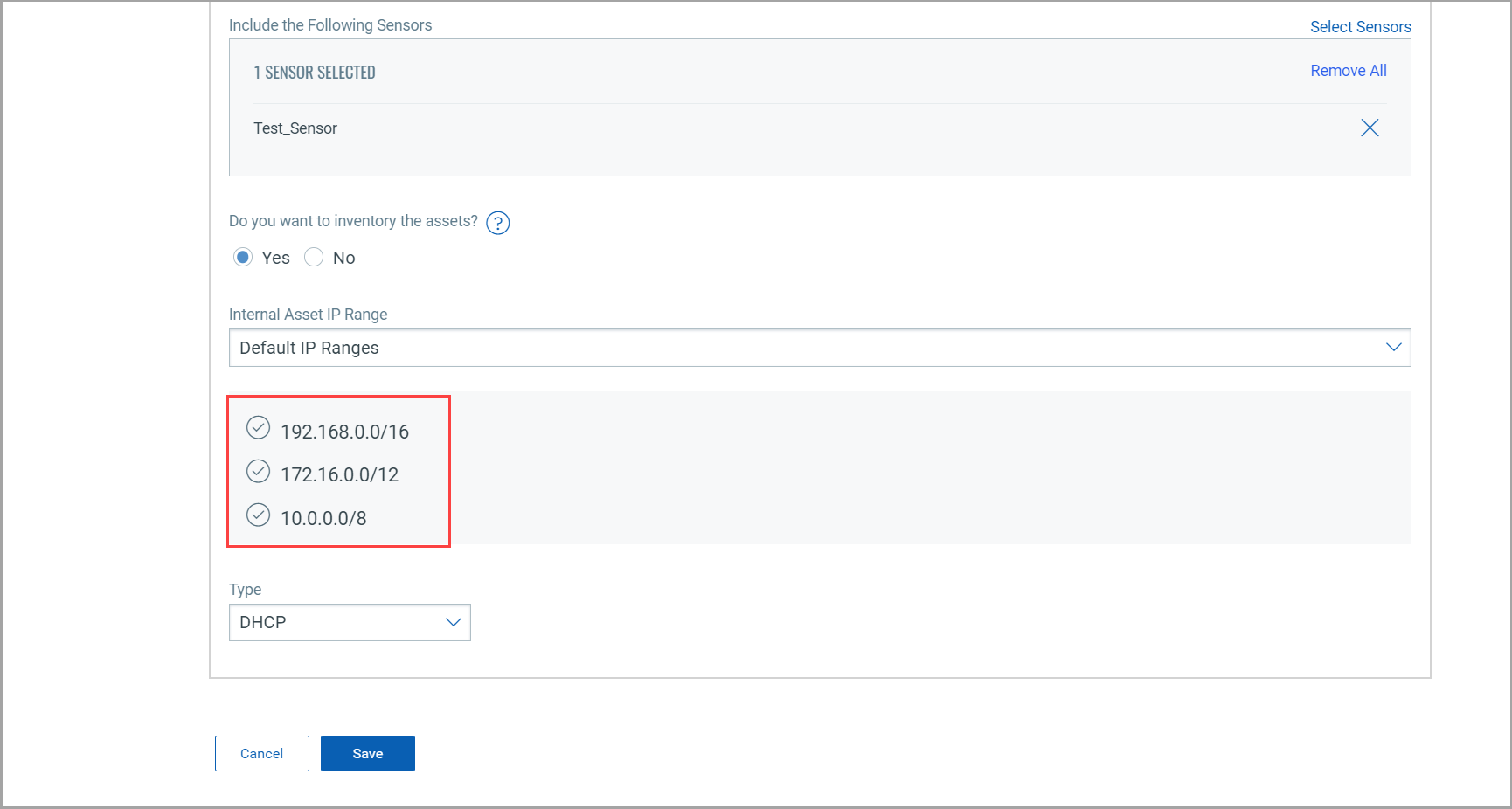Click the chevron on the DHCP type field
Screen dimensions: 1512x809
click(454, 622)
